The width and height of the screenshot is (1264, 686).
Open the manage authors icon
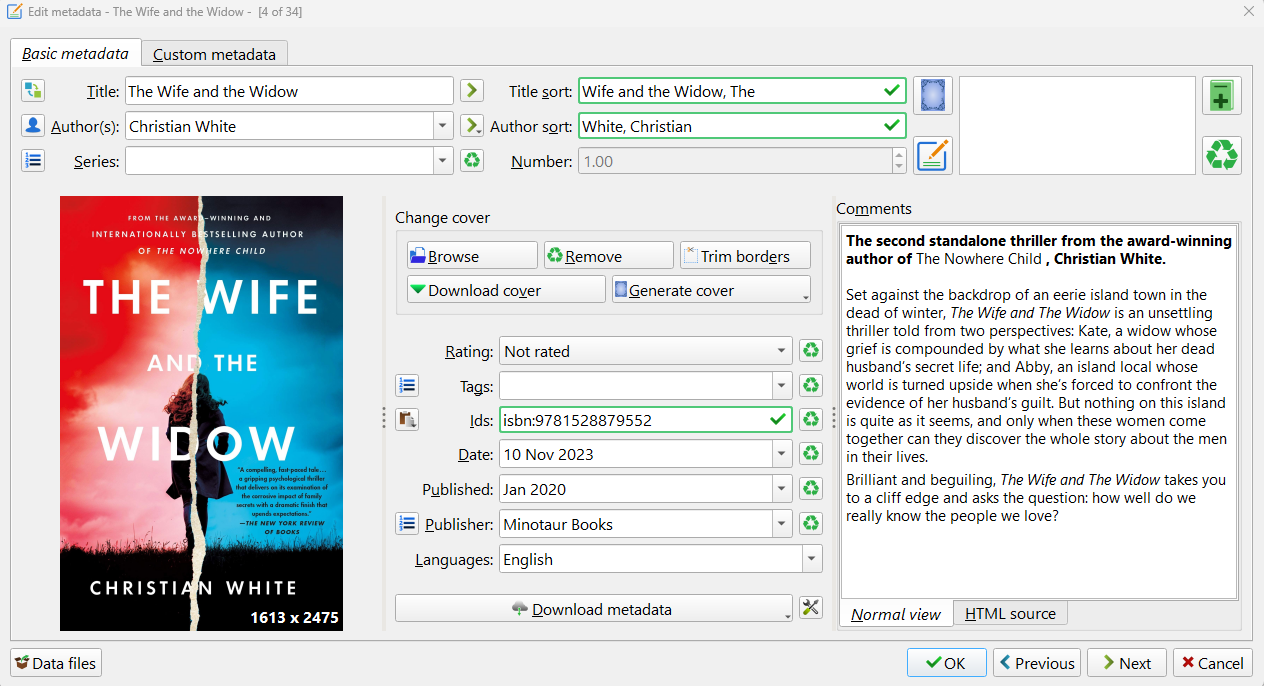(33, 126)
